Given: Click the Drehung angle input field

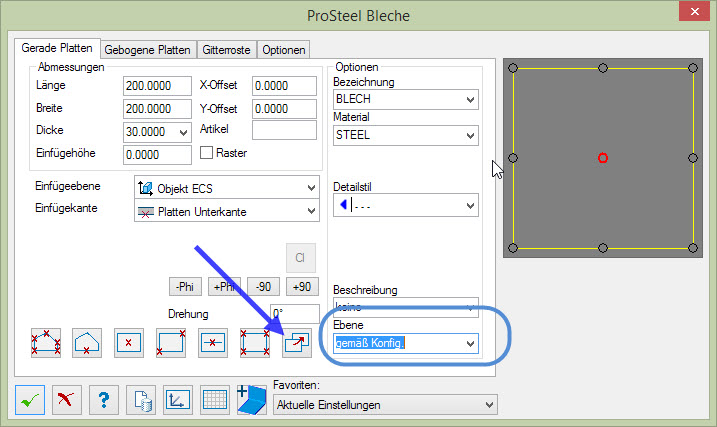Looking at the screenshot, I should pyautogui.click(x=295, y=314).
